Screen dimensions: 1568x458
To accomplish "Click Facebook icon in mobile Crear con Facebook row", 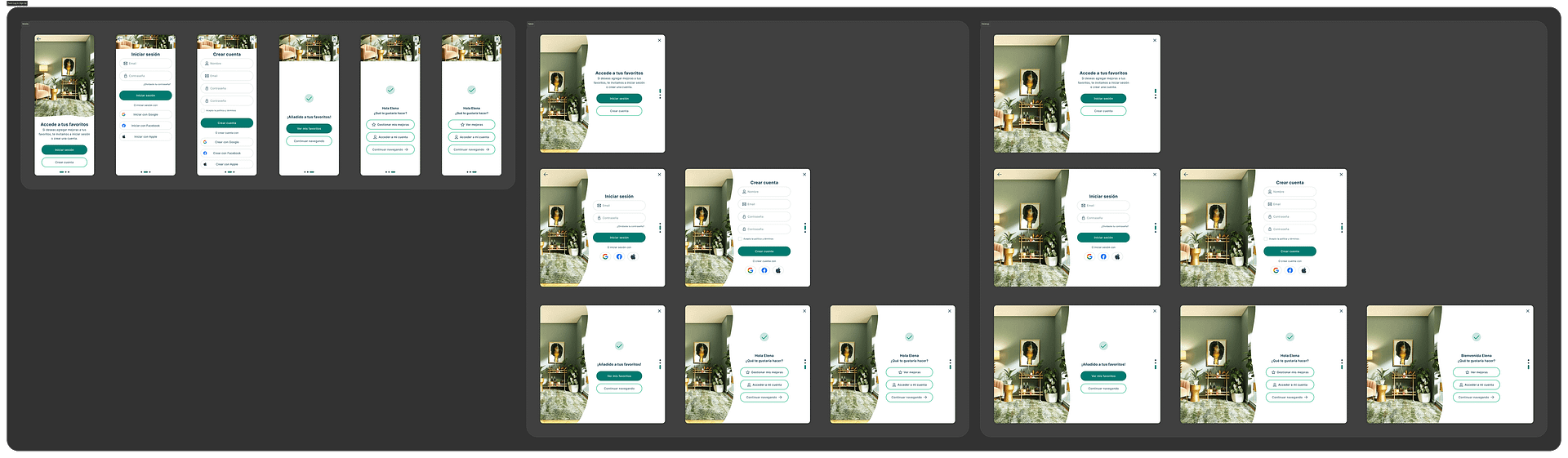I will [205, 153].
